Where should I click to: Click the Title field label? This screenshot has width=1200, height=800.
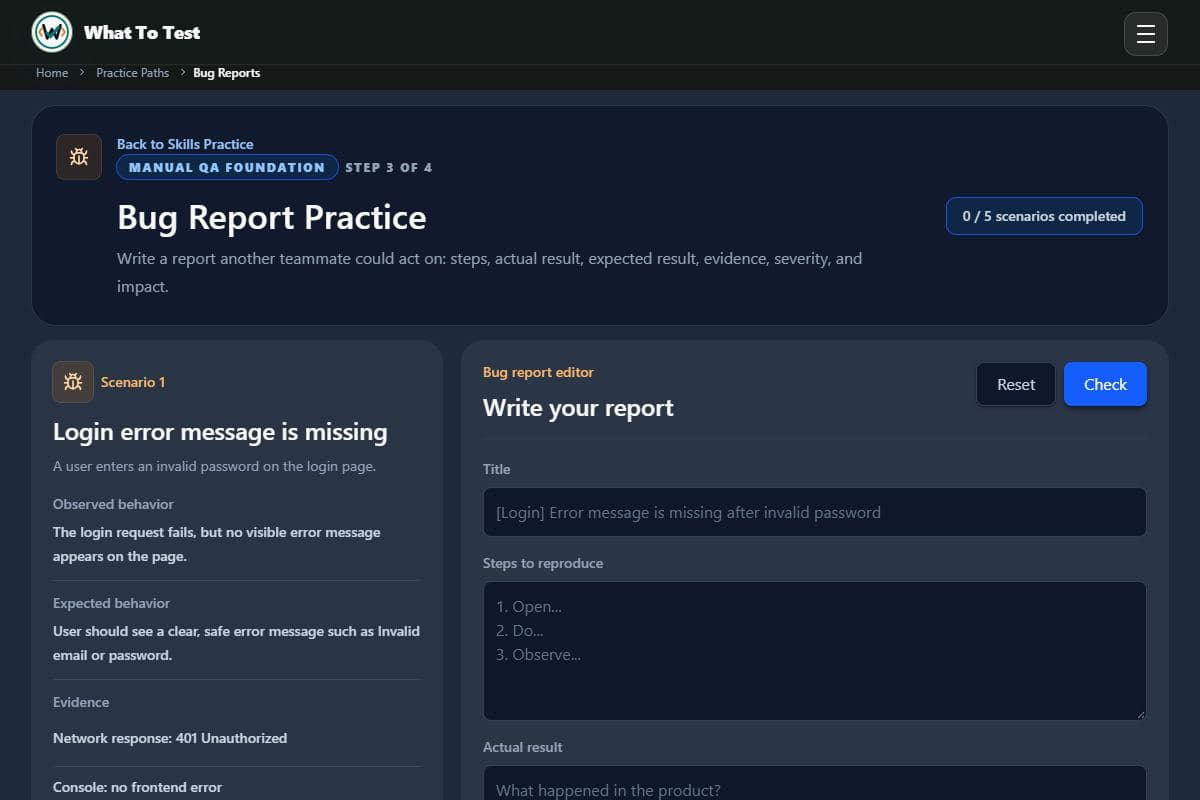[x=497, y=469]
